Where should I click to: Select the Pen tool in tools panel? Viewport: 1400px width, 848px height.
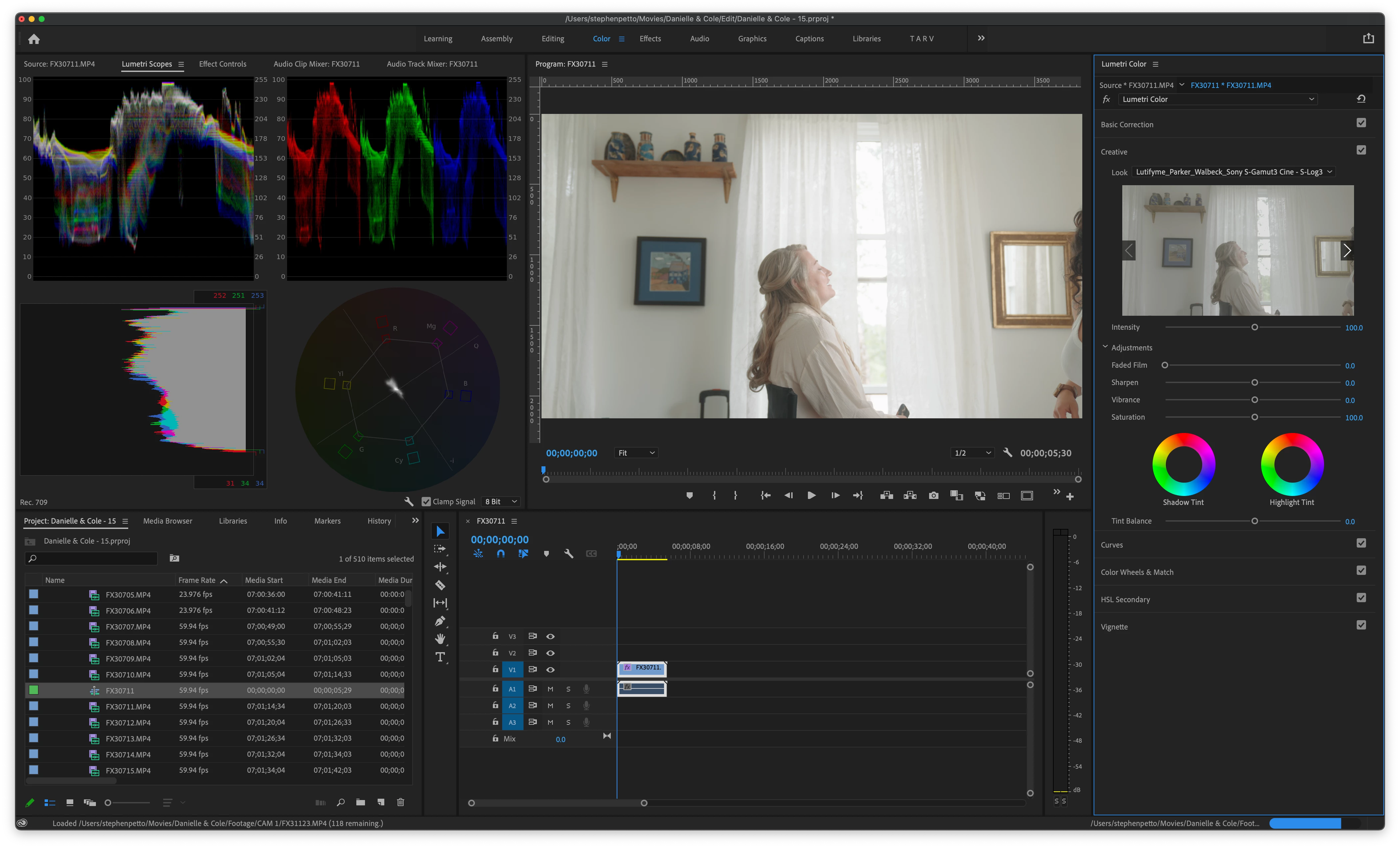click(440, 621)
